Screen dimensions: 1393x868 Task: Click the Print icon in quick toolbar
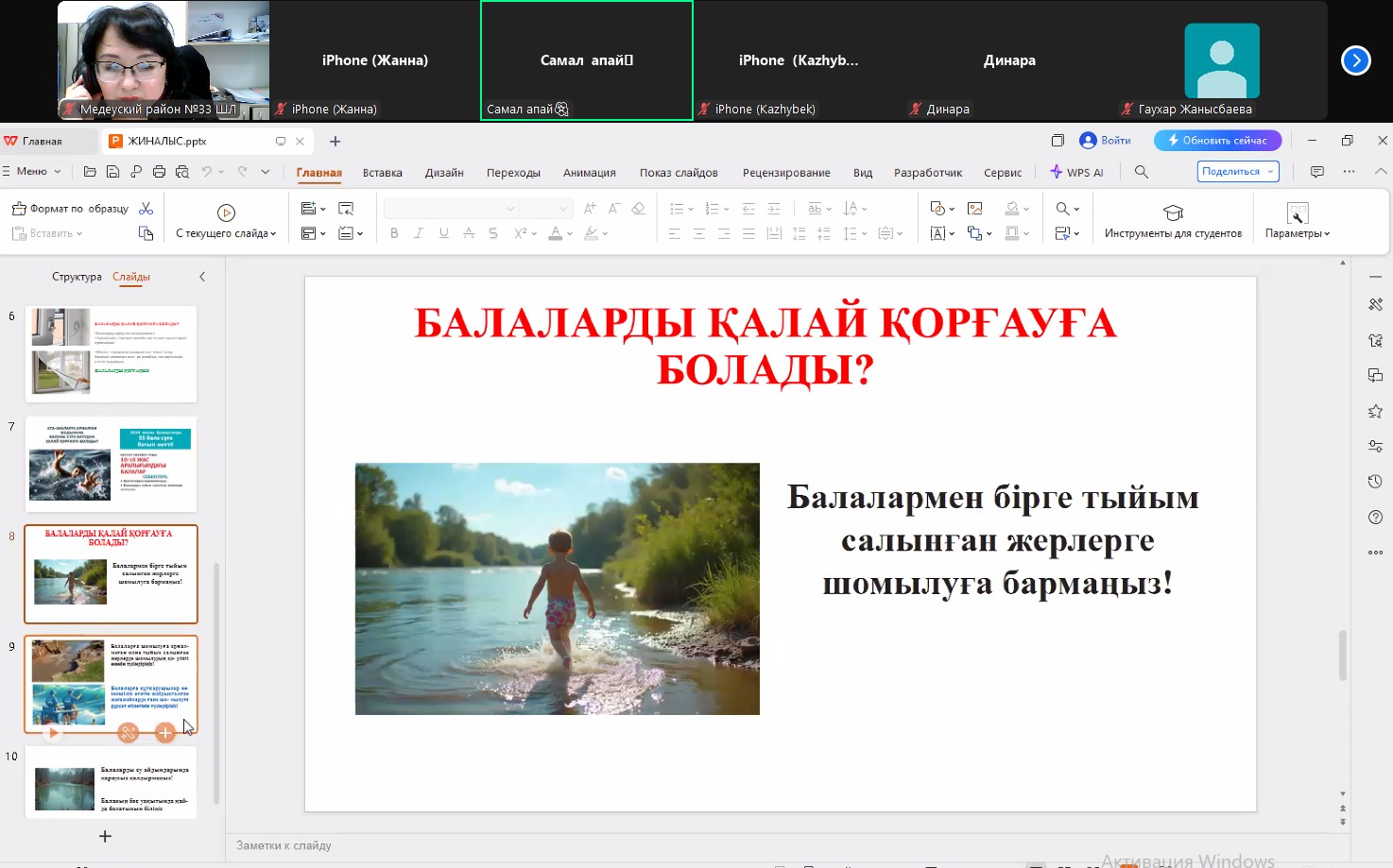pyautogui.click(x=159, y=172)
